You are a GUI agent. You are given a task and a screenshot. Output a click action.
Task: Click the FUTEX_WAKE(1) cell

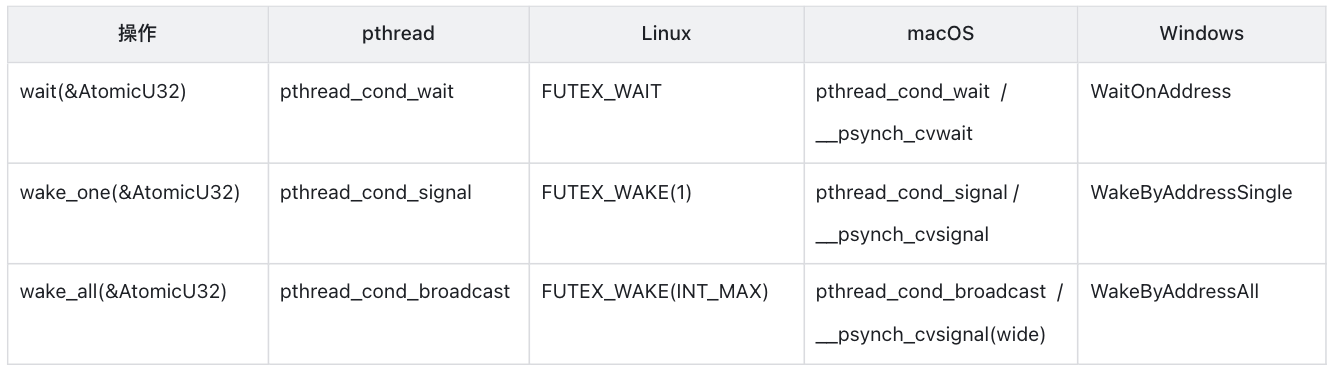(666, 213)
